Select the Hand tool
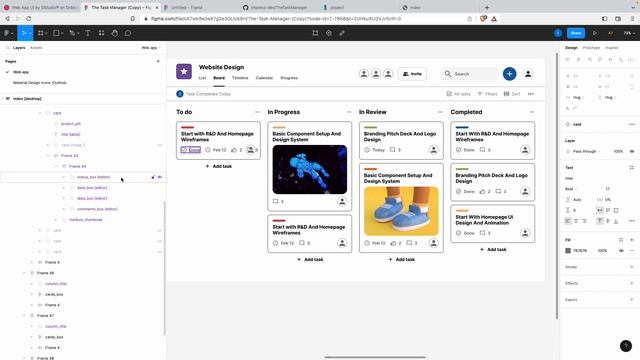640x360 pixels. [115, 33]
